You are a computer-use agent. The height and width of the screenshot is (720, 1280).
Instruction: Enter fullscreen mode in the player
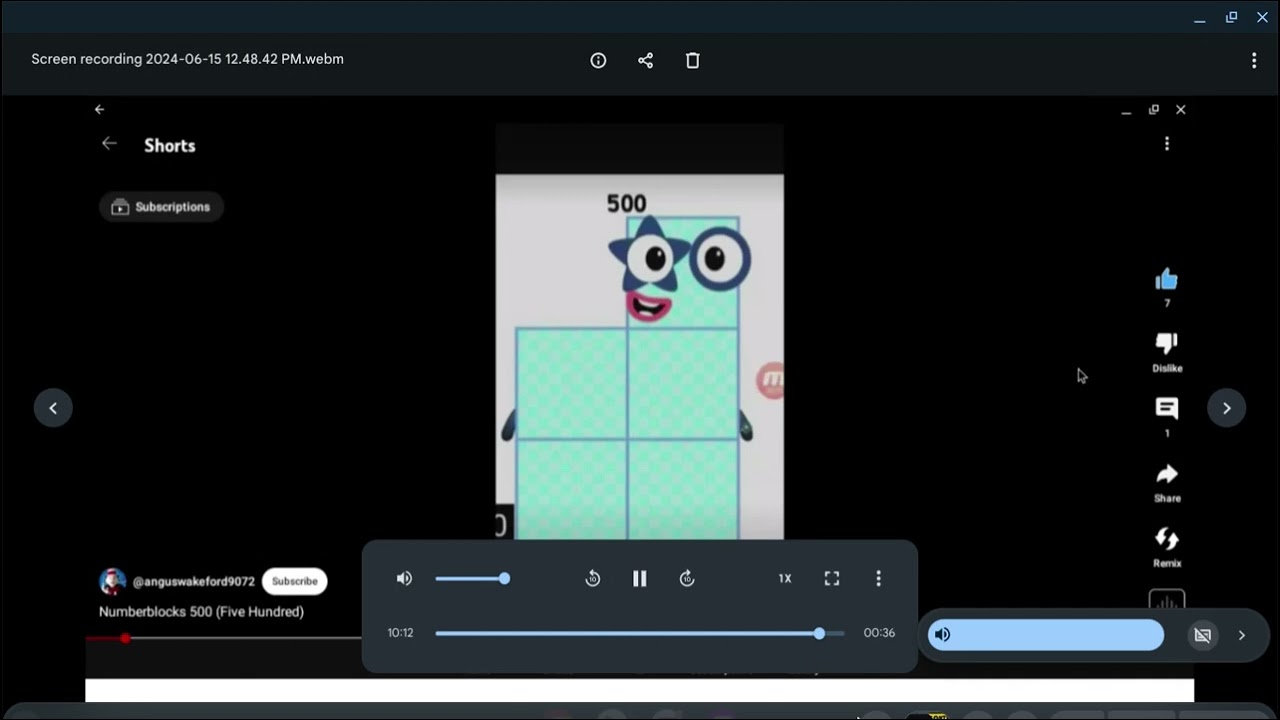click(x=831, y=578)
